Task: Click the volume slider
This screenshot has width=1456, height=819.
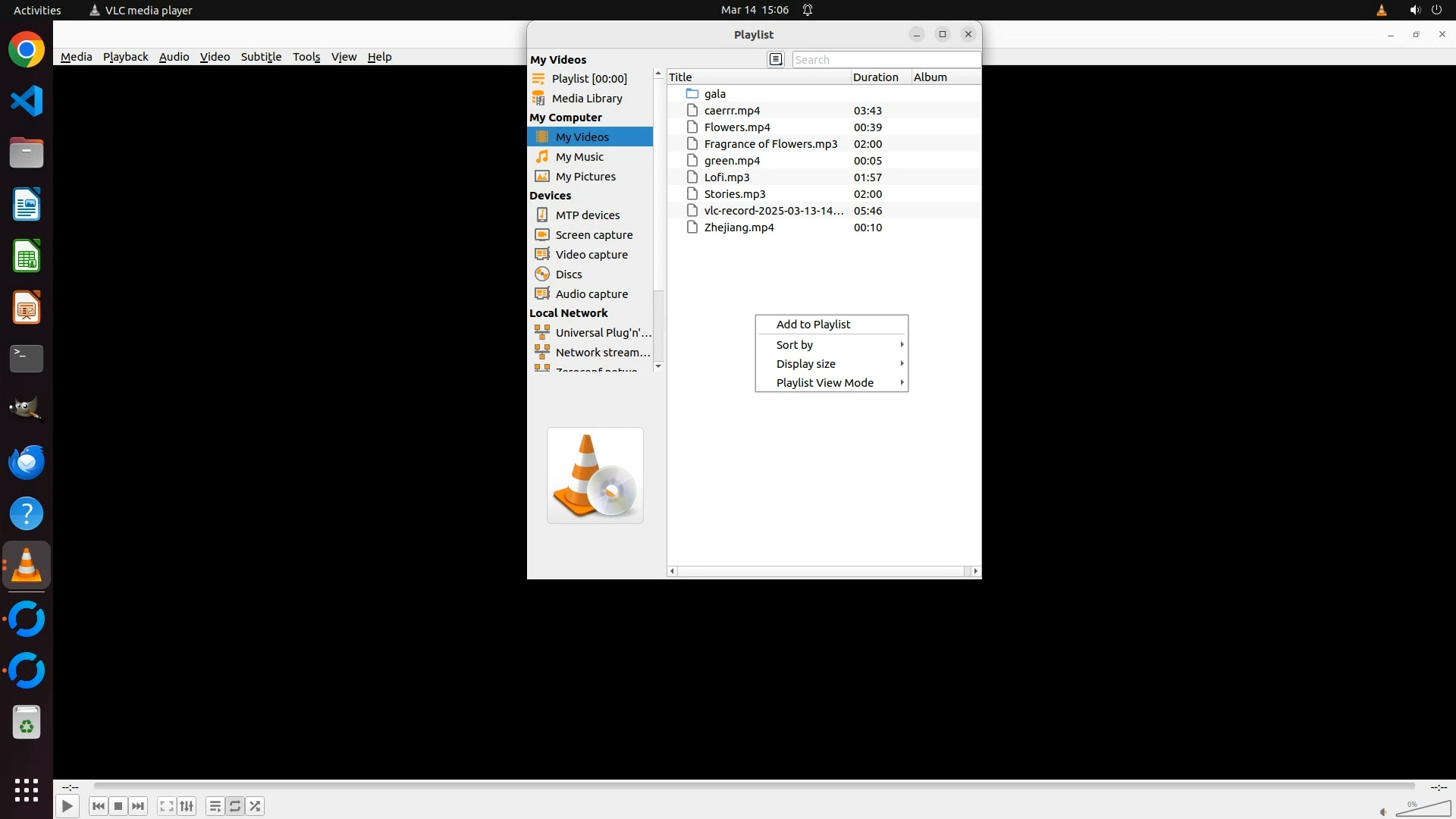Action: pyautogui.click(x=1423, y=809)
